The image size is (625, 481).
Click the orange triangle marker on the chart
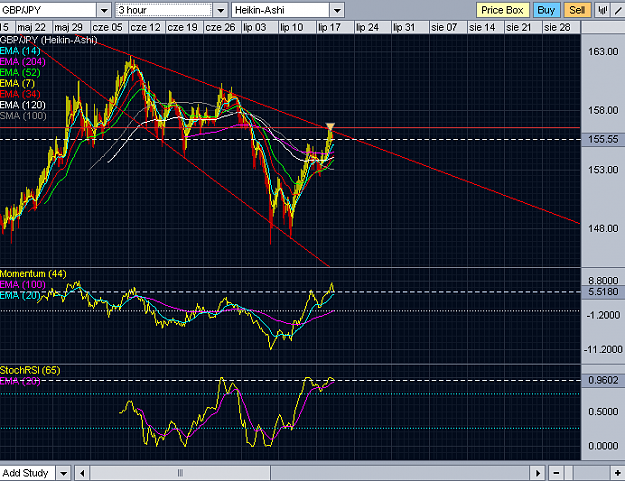point(330,127)
